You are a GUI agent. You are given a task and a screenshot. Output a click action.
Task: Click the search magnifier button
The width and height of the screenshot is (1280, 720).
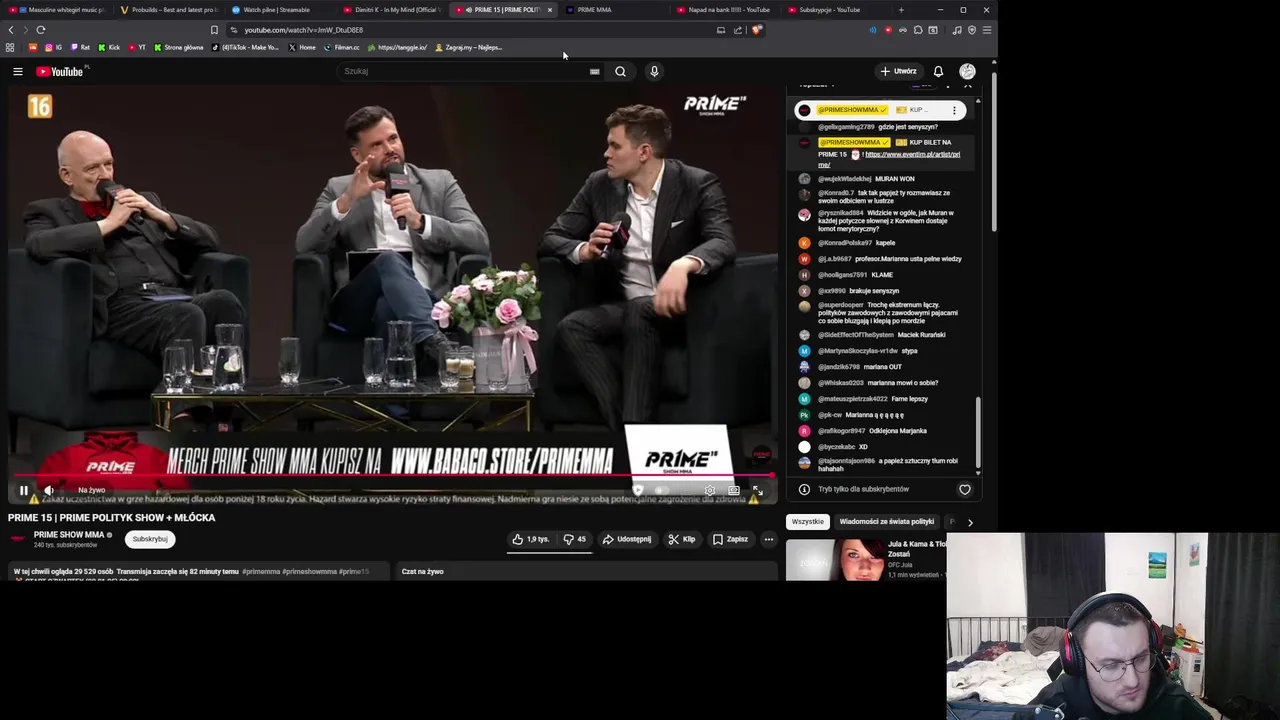tap(620, 71)
